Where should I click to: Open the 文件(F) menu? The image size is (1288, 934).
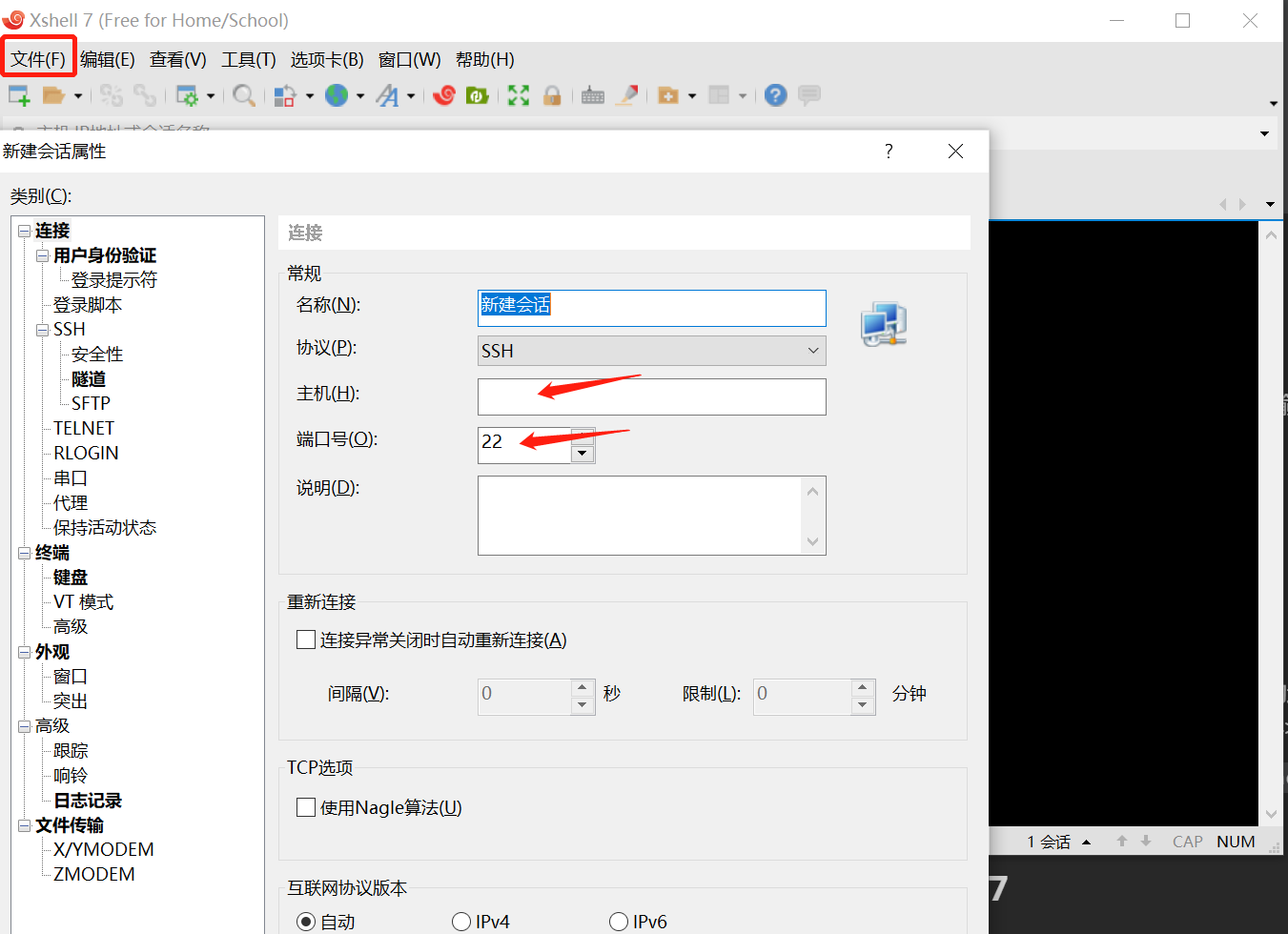[x=38, y=59]
